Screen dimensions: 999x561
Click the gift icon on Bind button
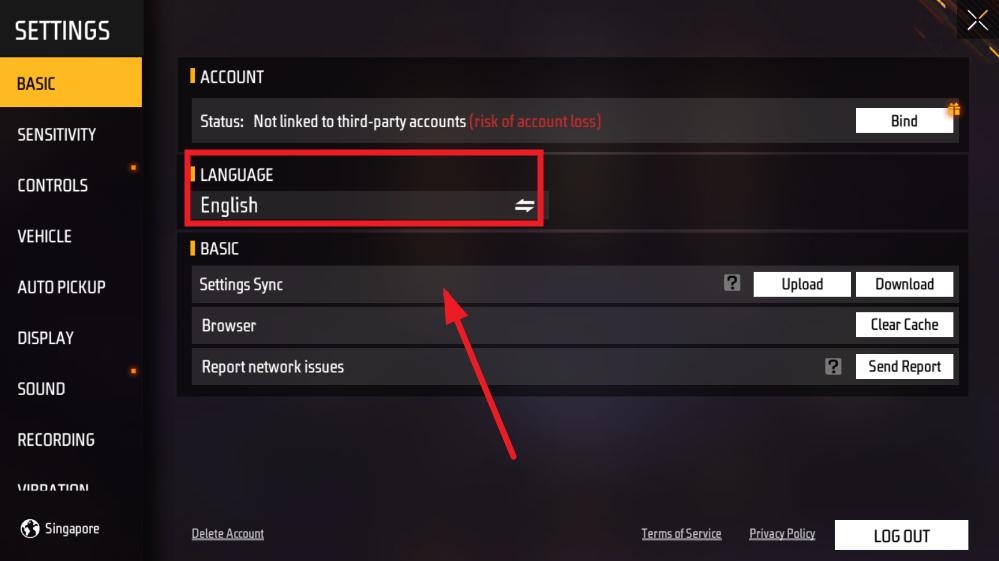(954, 109)
